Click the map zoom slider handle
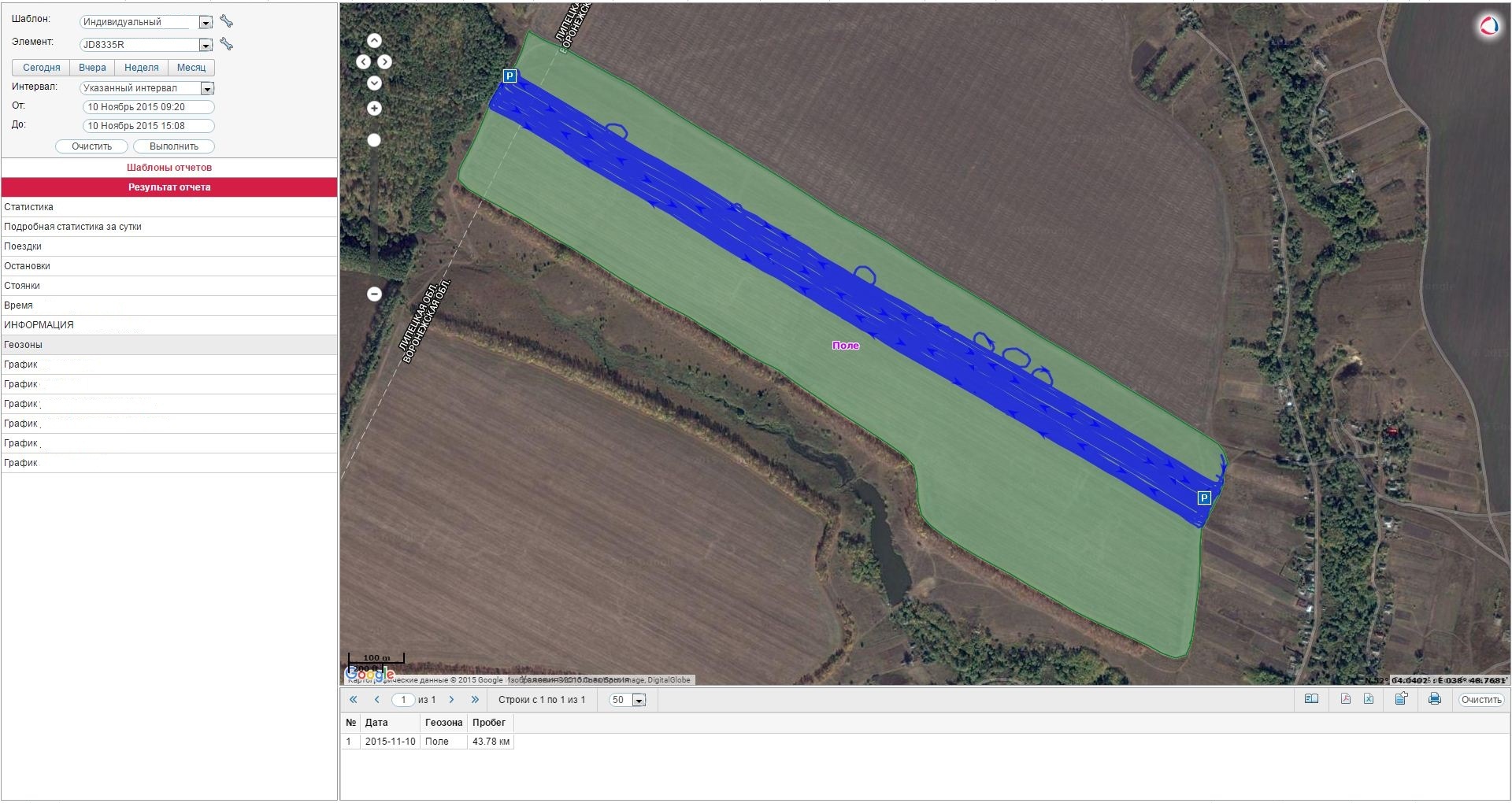 374,140
